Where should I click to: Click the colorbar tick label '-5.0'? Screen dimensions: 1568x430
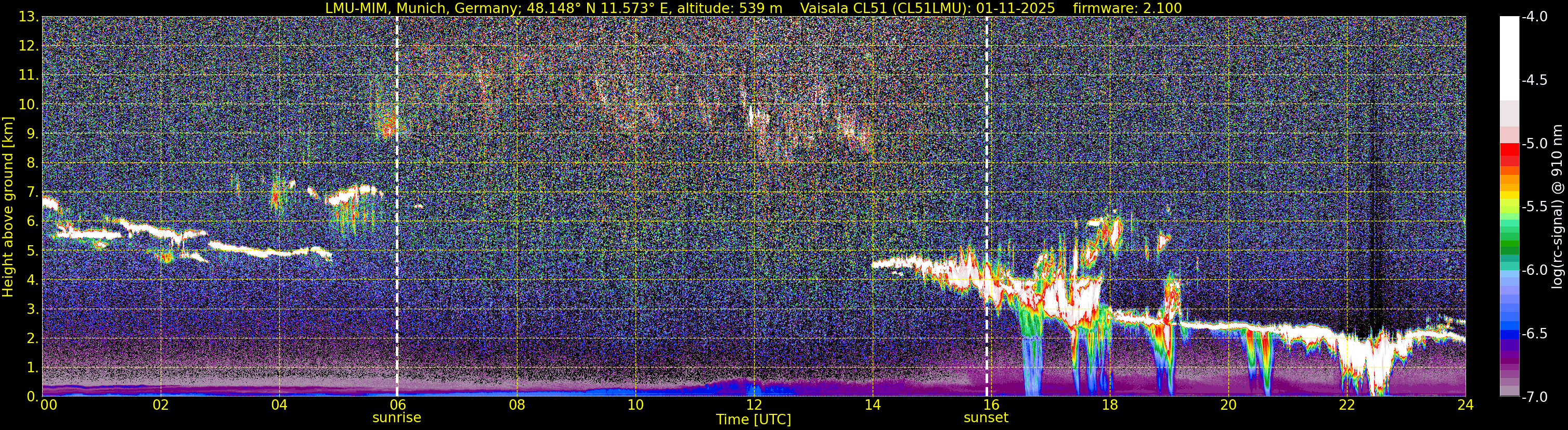(x=1534, y=144)
